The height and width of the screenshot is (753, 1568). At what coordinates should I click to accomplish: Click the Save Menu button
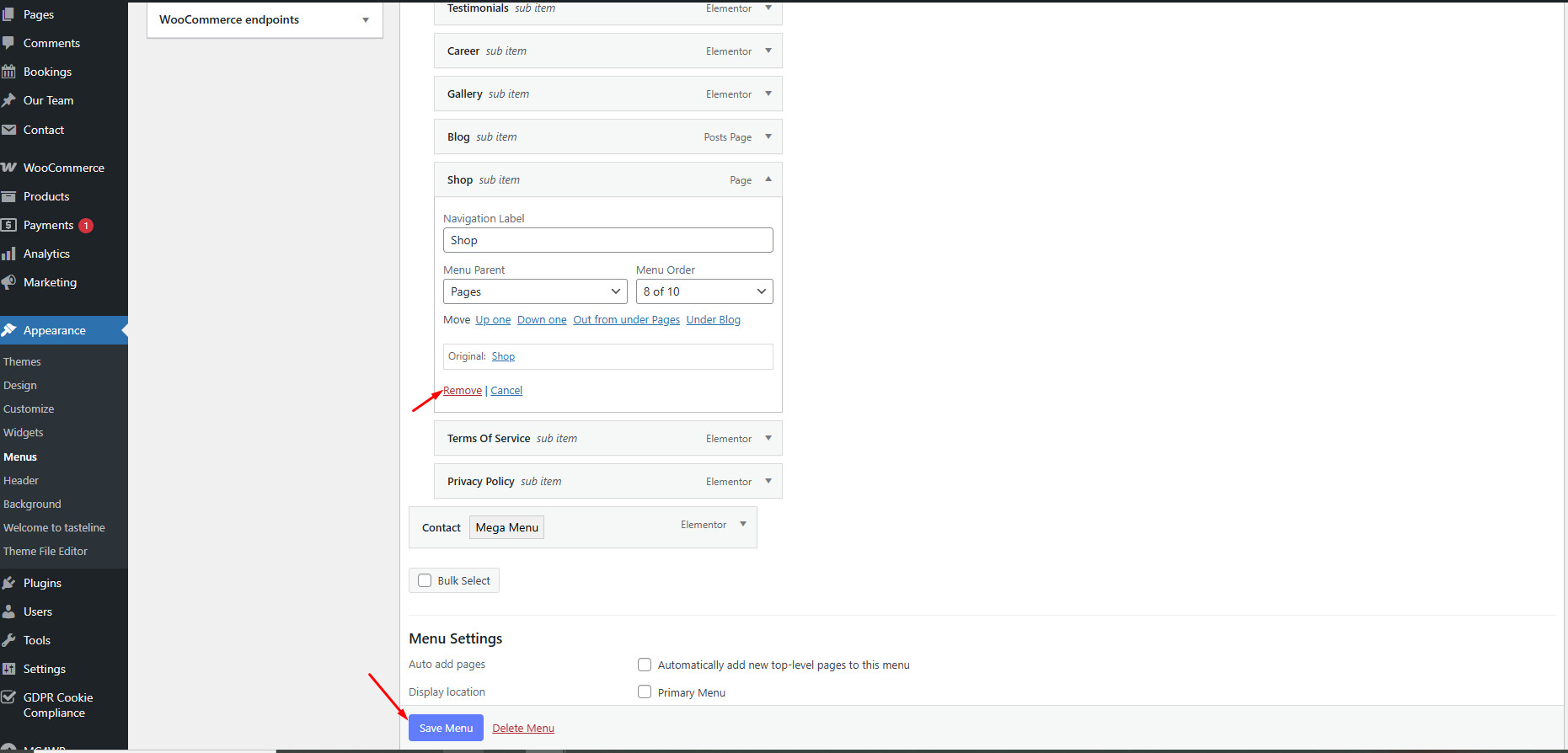pyautogui.click(x=446, y=728)
